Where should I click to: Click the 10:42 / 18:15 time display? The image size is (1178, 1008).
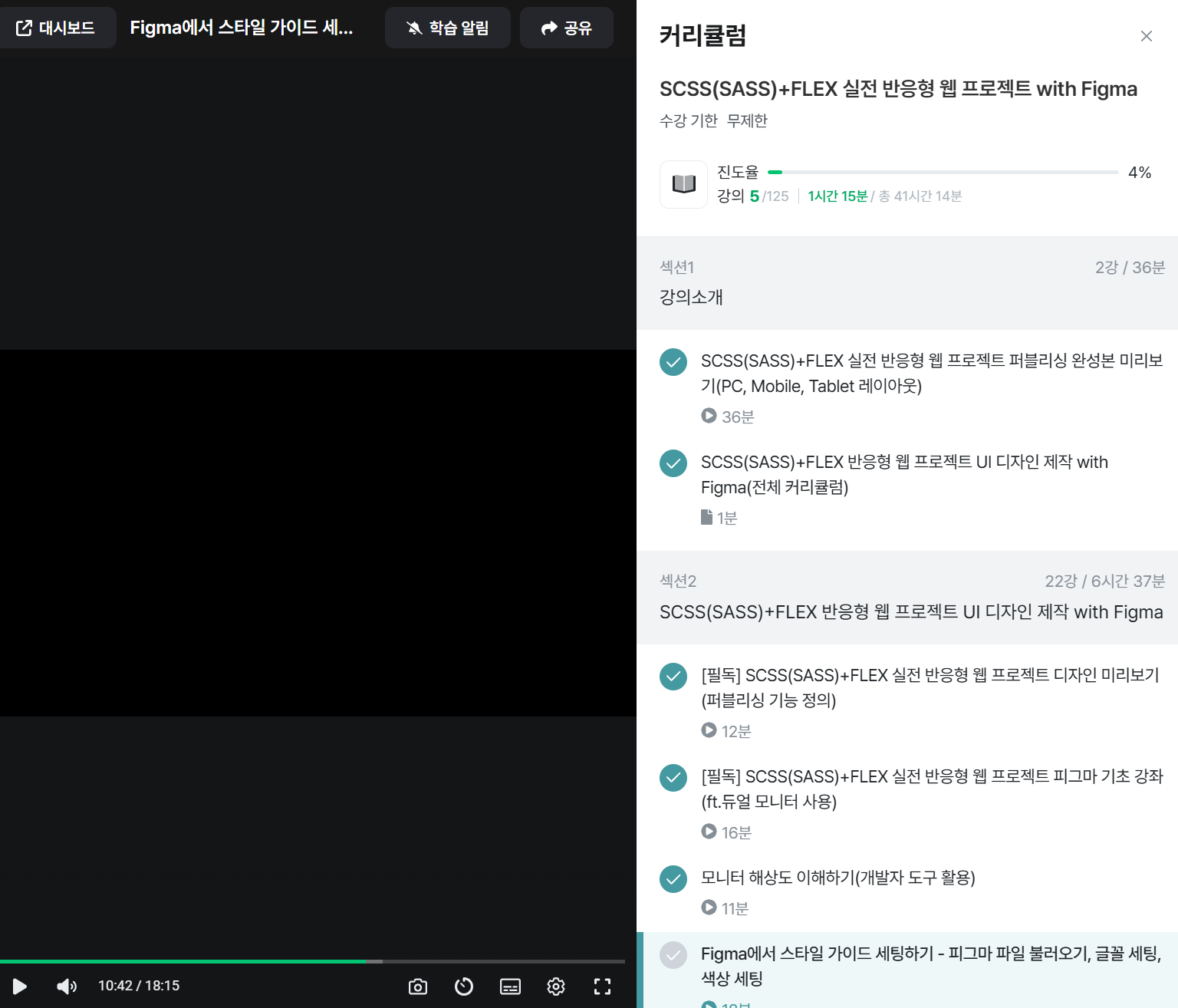(x=139, y=986)
